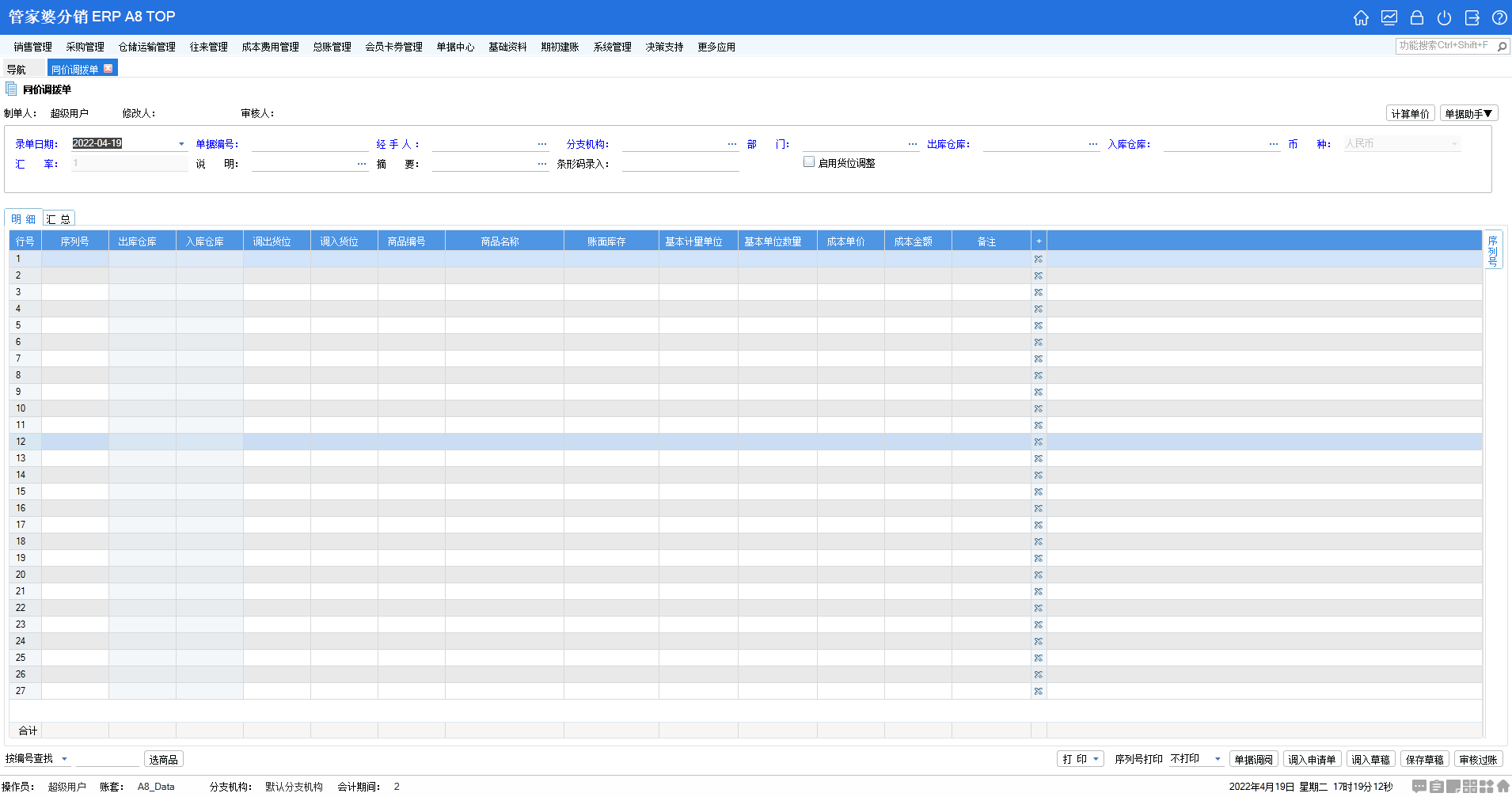The height and width of the screenshot is (797, 1512).
Task: Click the 调入草稿 button
Action: pyautogui.click(x=1370, y=759)
